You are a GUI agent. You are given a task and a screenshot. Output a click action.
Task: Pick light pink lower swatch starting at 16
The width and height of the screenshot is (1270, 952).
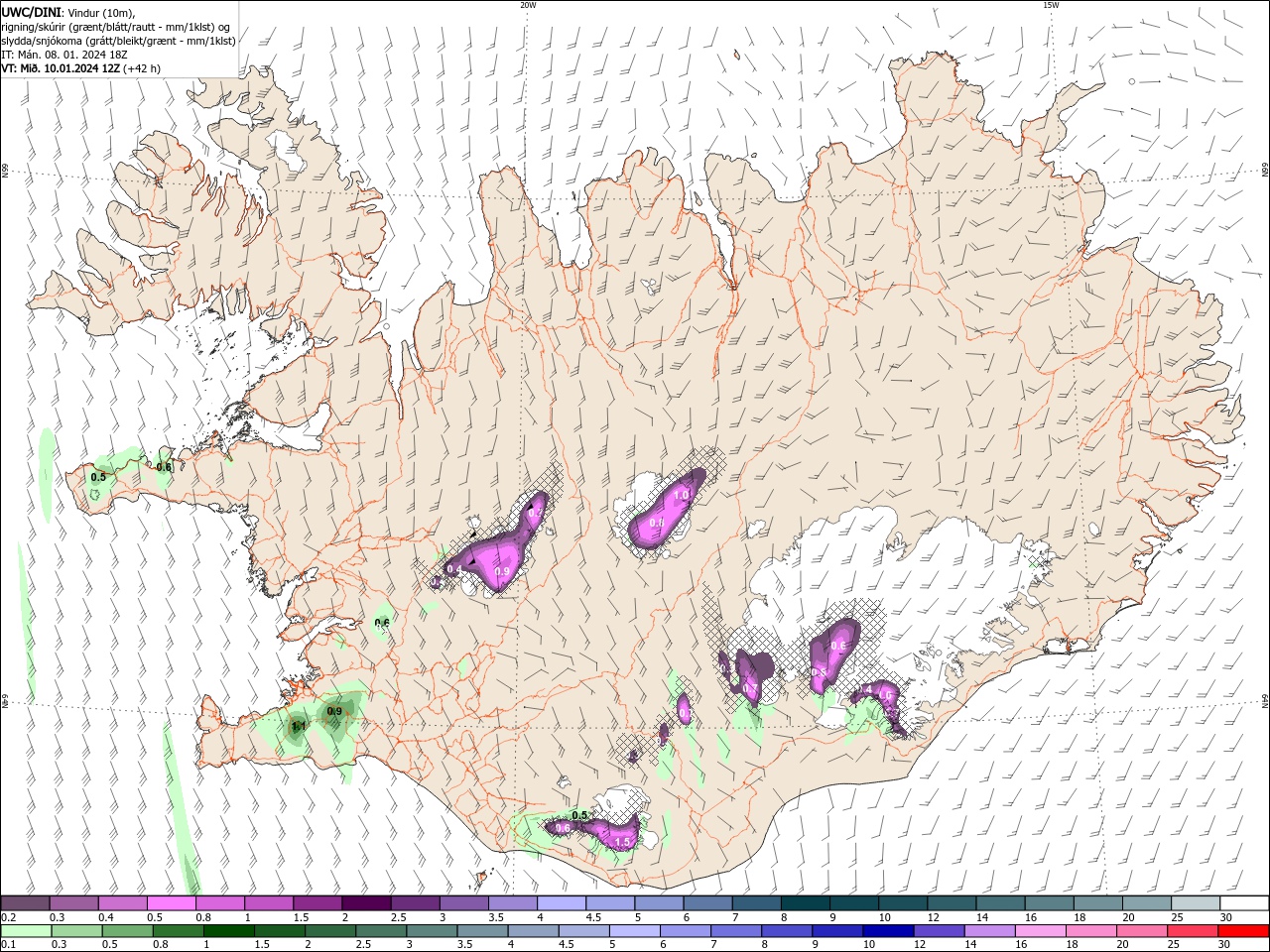(1041, 931)
